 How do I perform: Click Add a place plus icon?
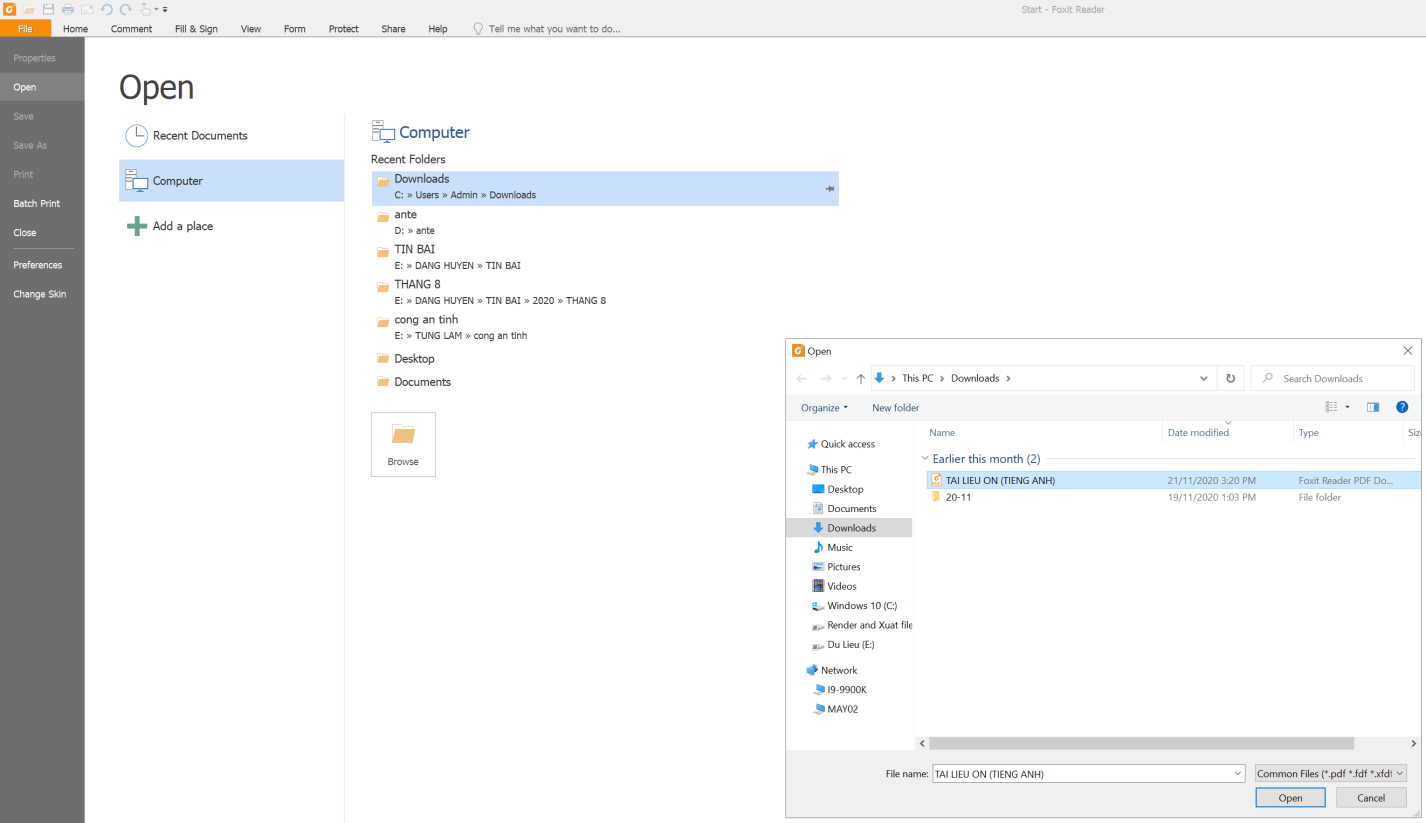point(137,226)
